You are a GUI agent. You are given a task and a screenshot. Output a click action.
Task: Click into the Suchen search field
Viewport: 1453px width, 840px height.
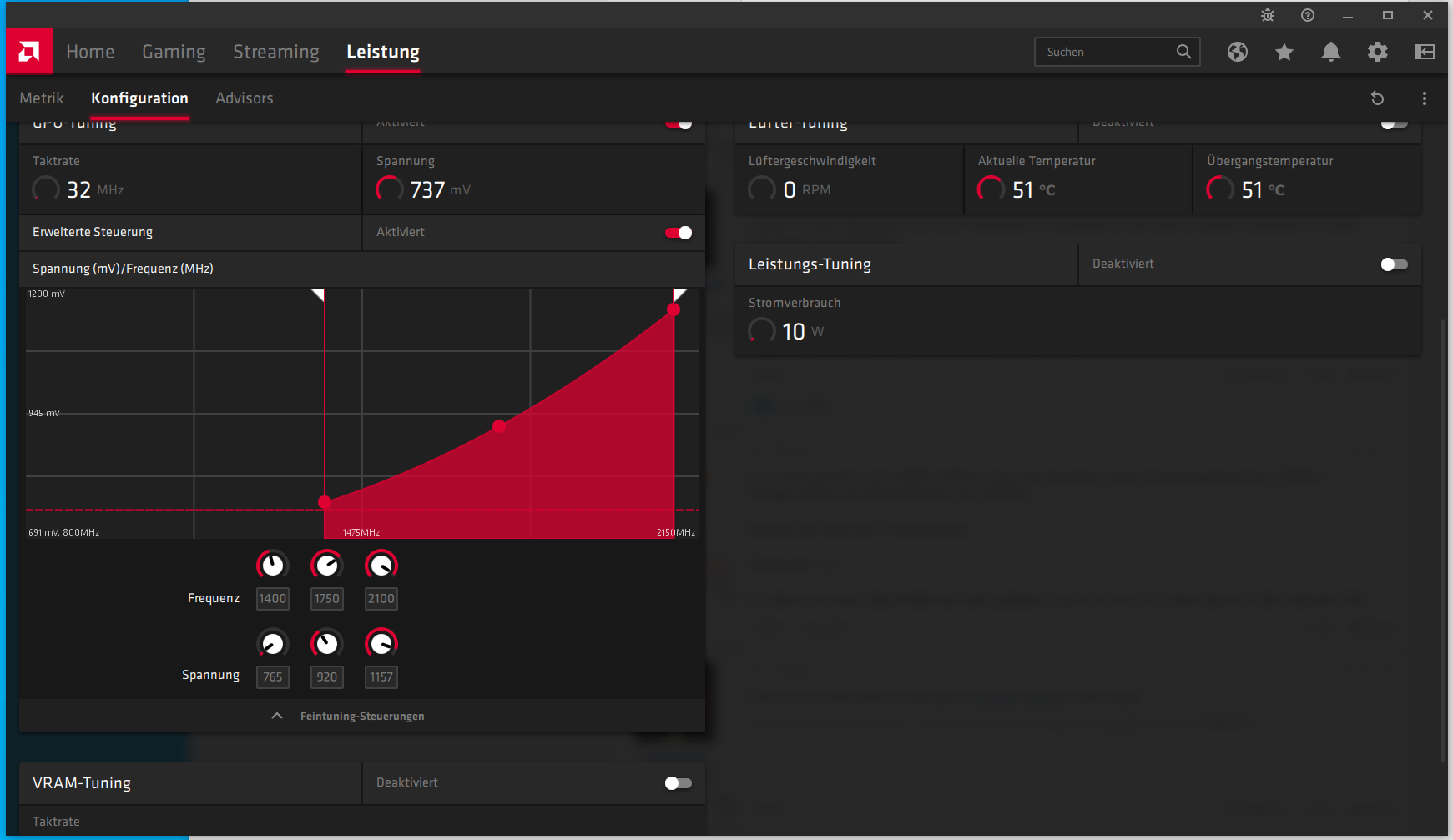pyautogui.click(x=1117, y=52)
